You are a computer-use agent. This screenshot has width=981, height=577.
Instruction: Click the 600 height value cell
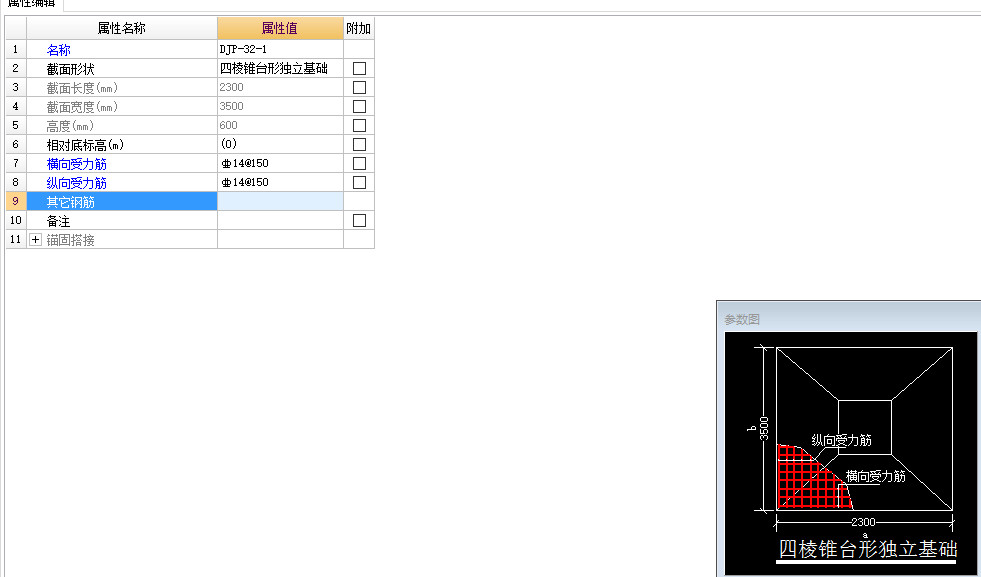click(280, 125)
